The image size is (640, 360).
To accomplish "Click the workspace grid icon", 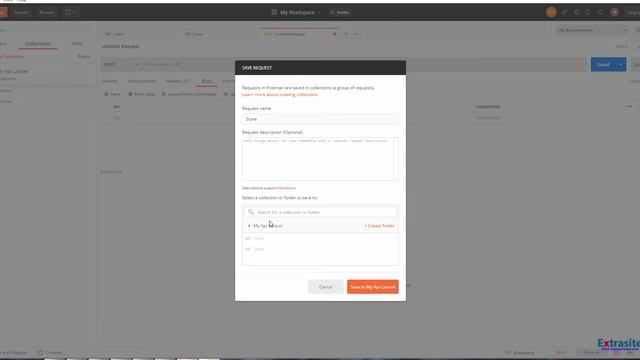I will pyautogui.click(x=274, y=12).
